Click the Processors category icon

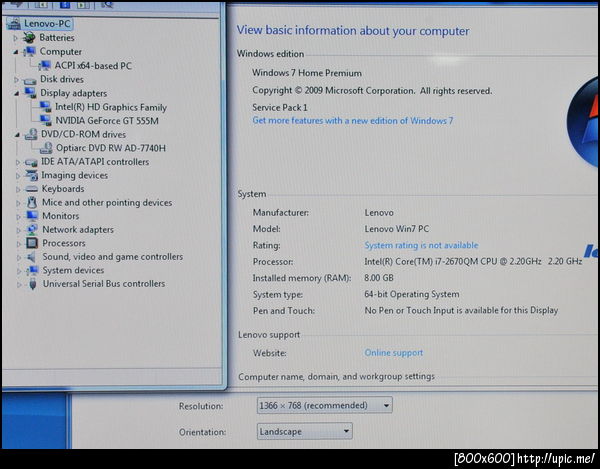32,243
